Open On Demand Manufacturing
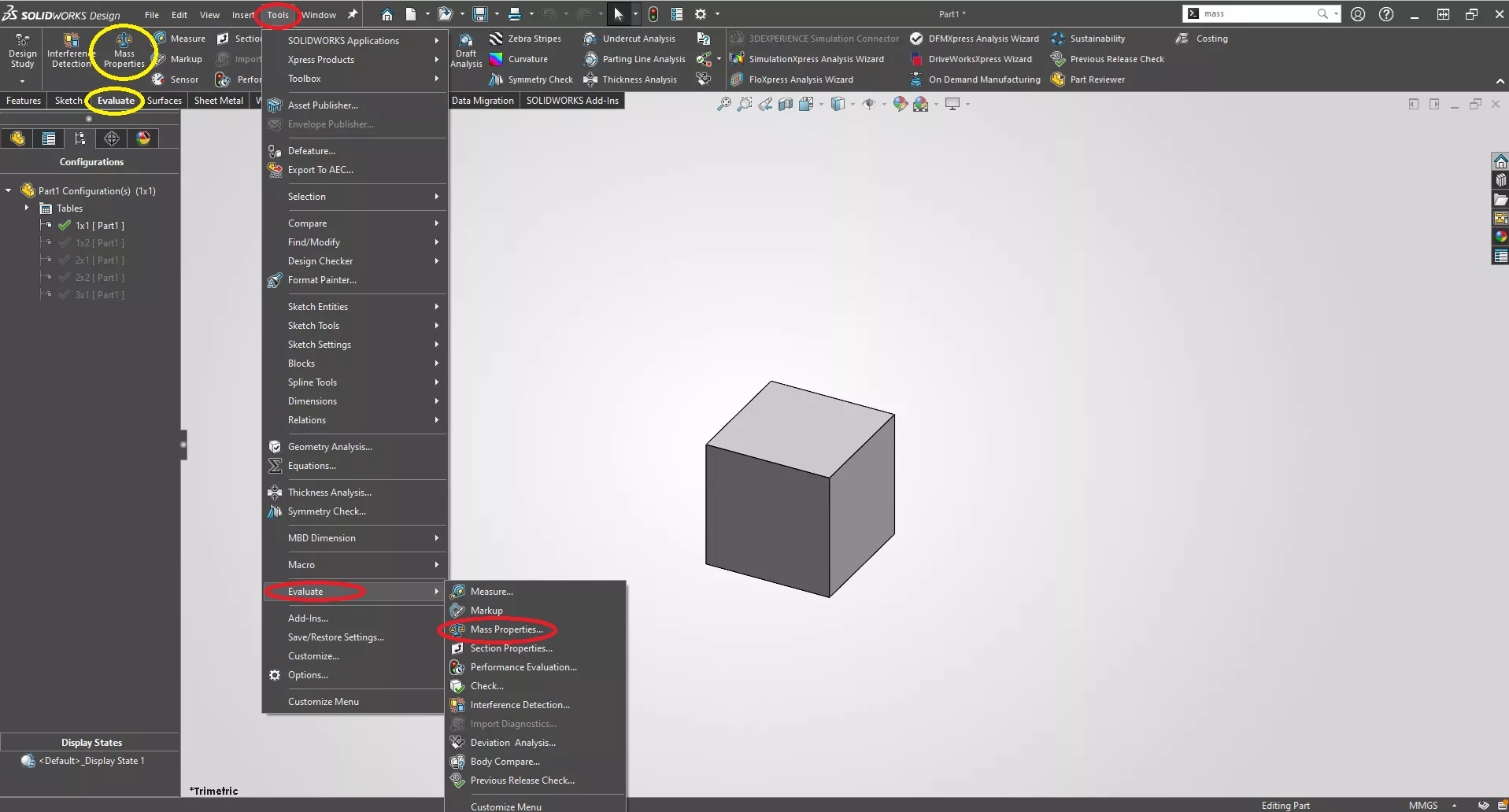This screenshot has width=1509, height=812. (975, 79)
